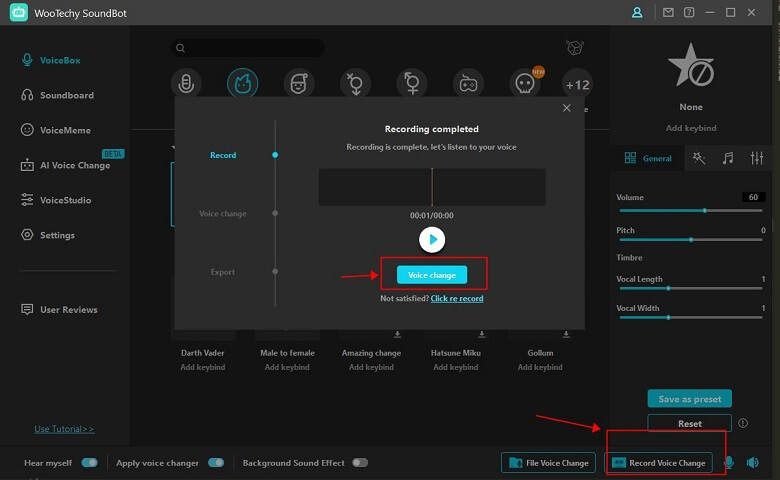
Task: Open the Use Tutorial link
Action: [64, 429]
